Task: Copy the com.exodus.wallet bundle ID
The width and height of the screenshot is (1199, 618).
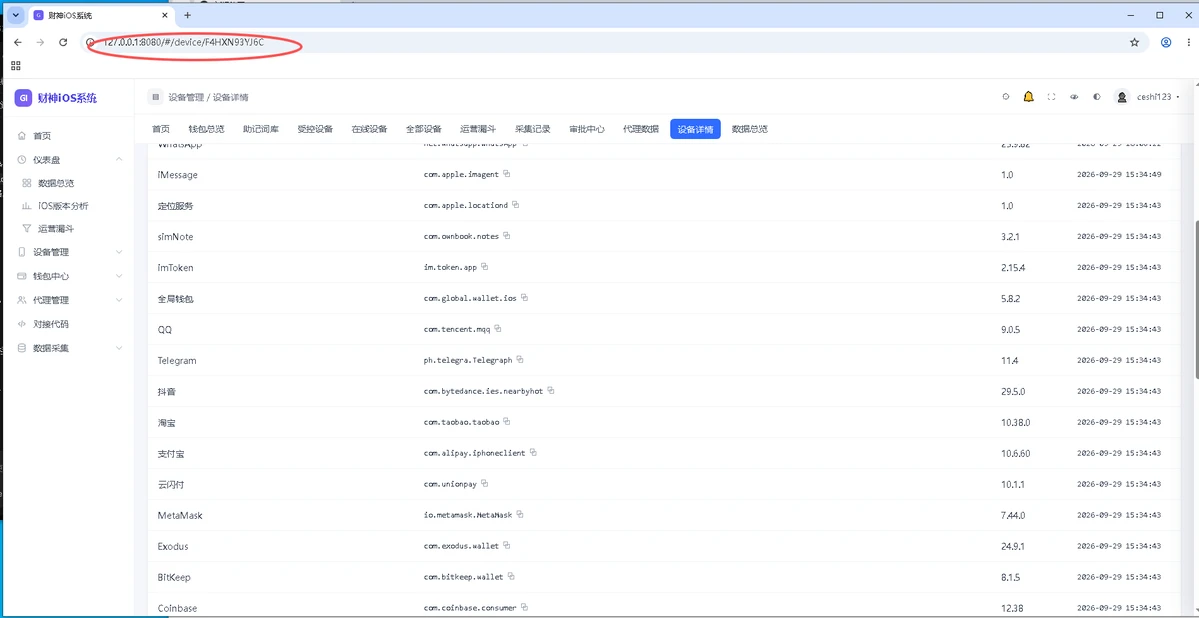Action: pyautogui.click(x=507, y=545)
